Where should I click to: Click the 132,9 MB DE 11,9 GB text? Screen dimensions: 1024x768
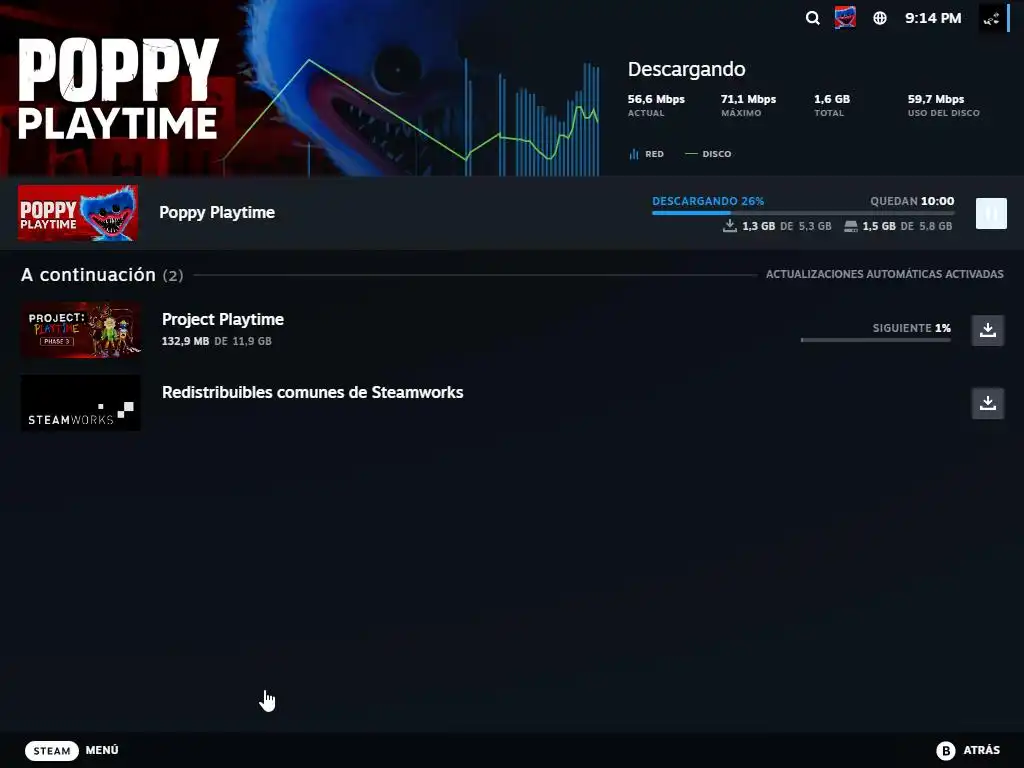(216, 341)
